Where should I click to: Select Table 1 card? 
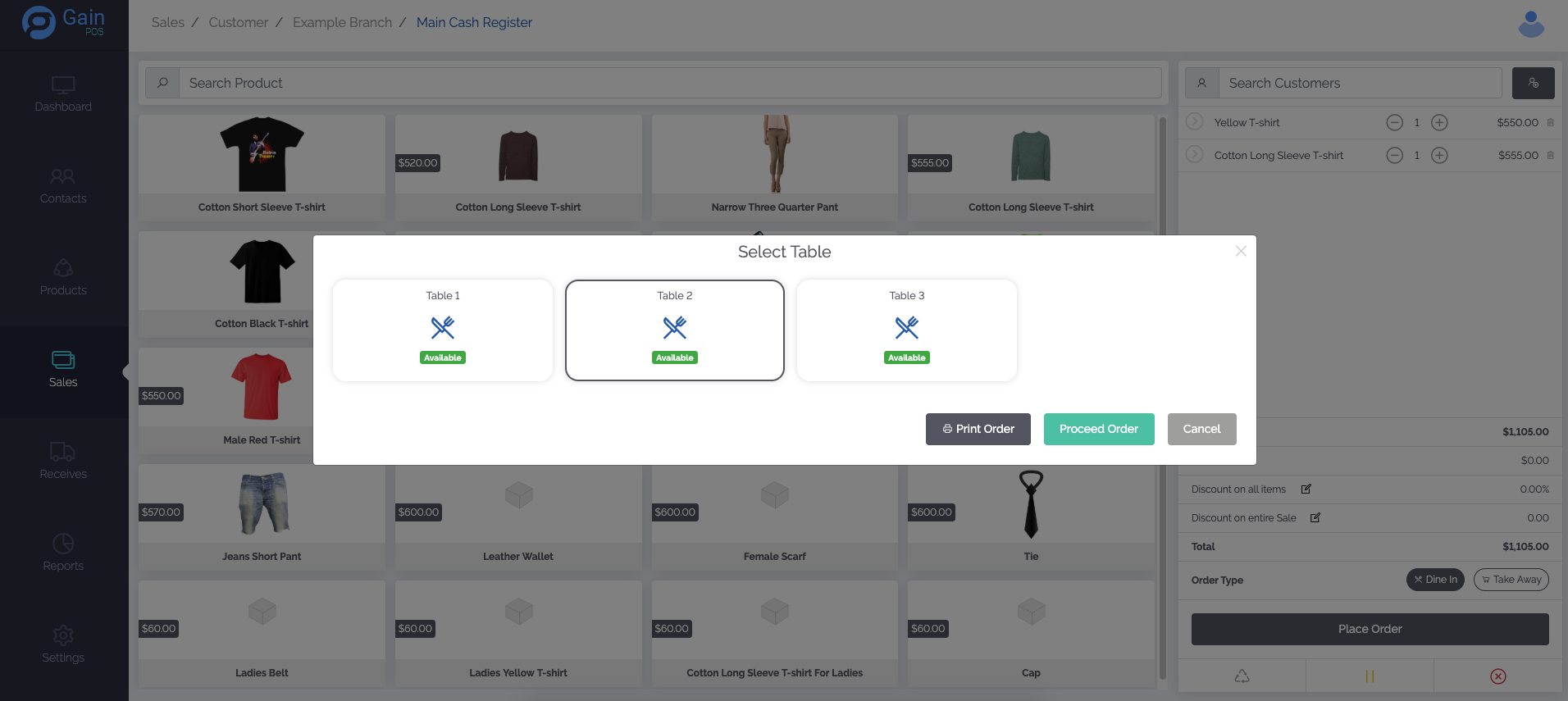coord(443,330)
